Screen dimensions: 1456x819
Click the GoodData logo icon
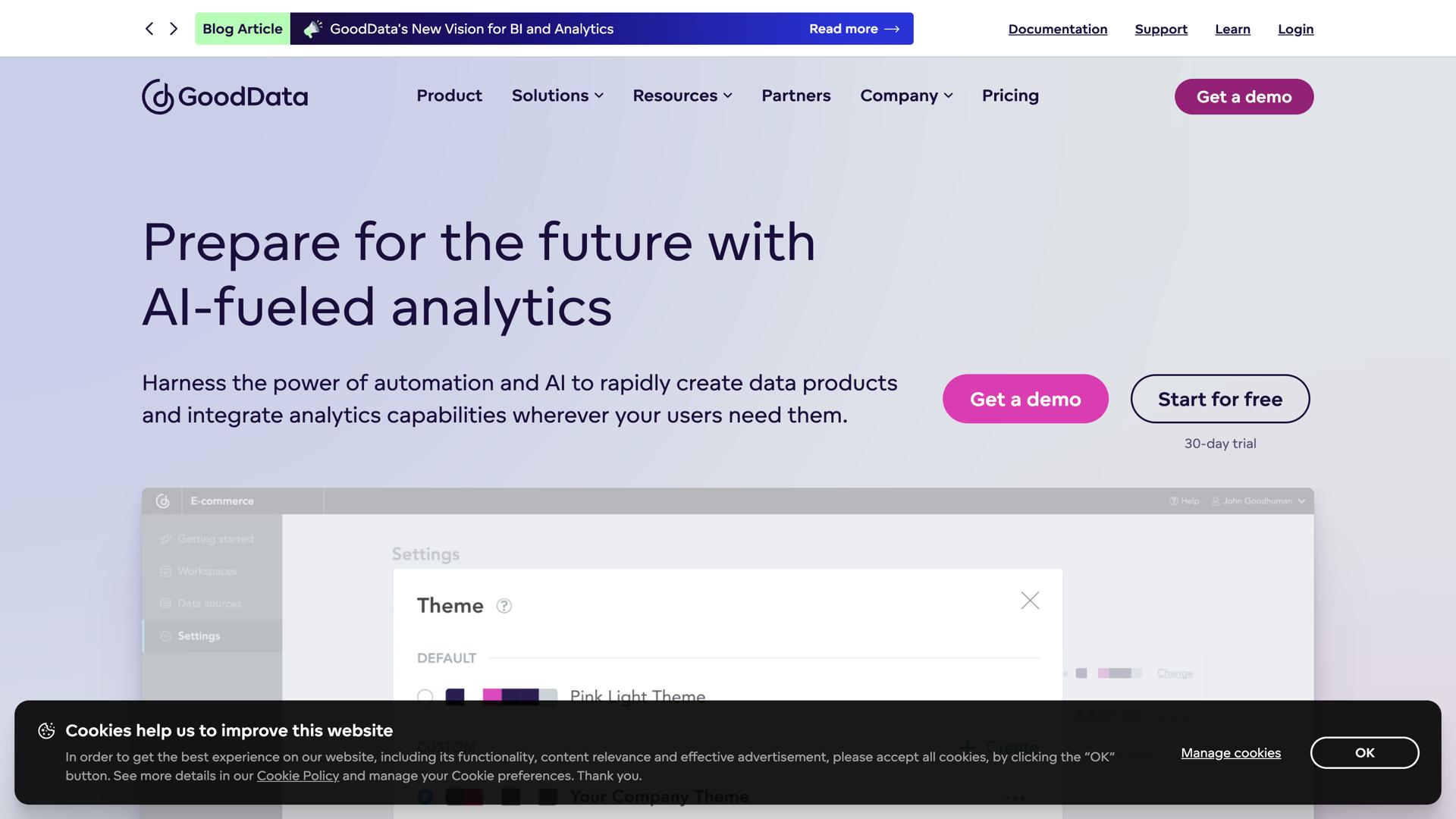coord(158,96)
